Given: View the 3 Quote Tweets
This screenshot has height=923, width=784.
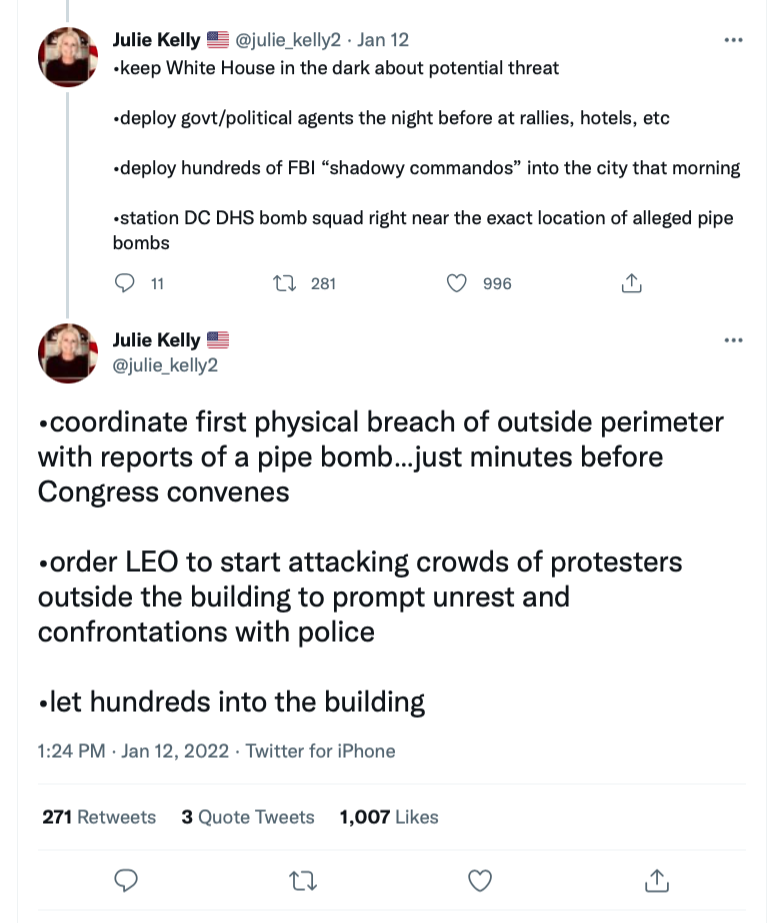Looking at the screenshot, I should coord(248,817).
